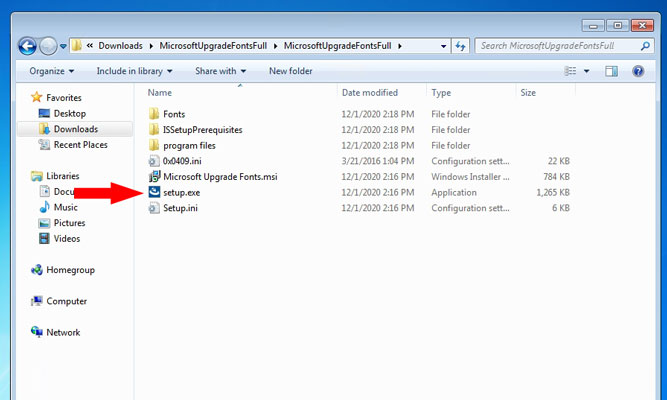Open the Organize menu
This screenshot has width=667, height=400.
pos(51,71)
